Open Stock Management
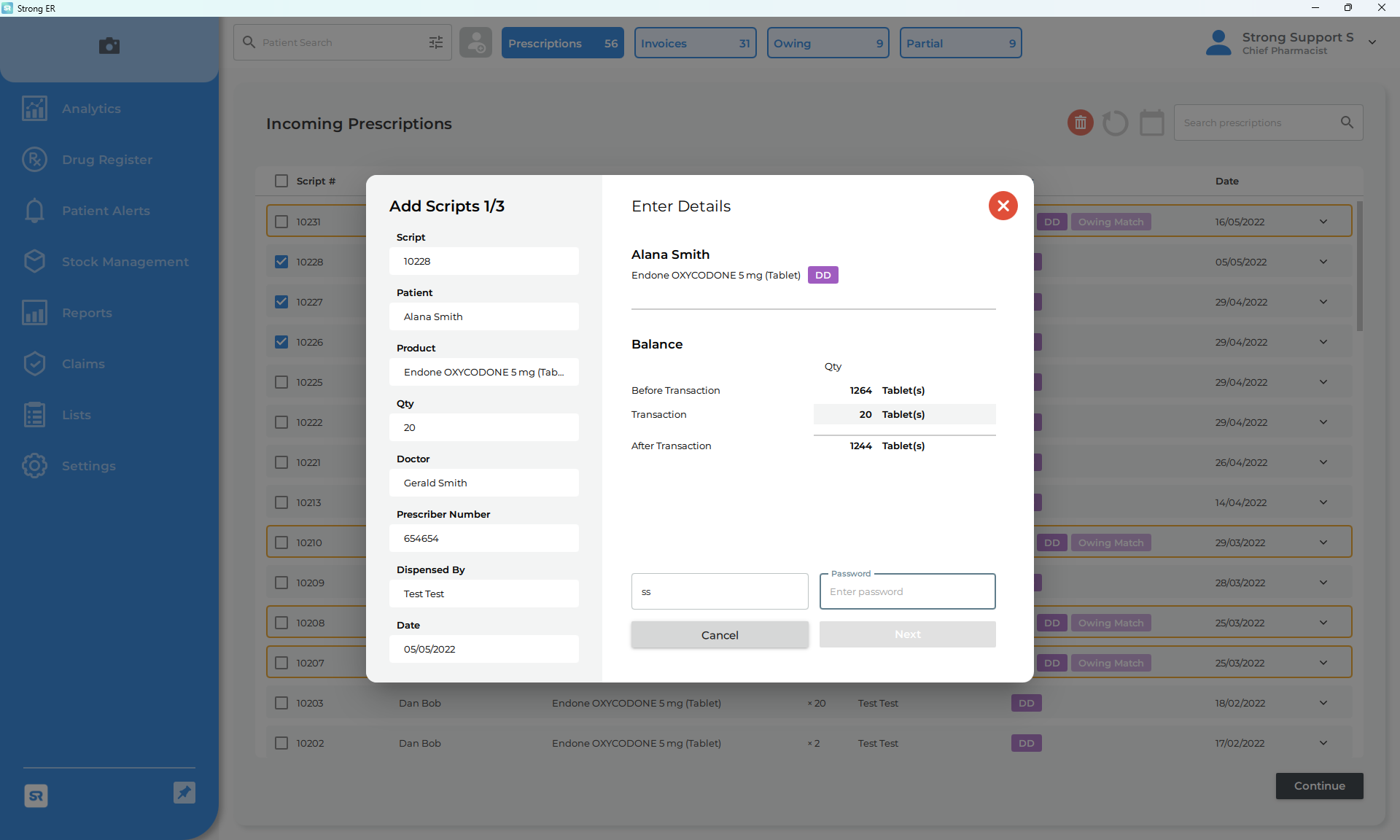This screenshot has height=840, width=1400. click(125, 261)
